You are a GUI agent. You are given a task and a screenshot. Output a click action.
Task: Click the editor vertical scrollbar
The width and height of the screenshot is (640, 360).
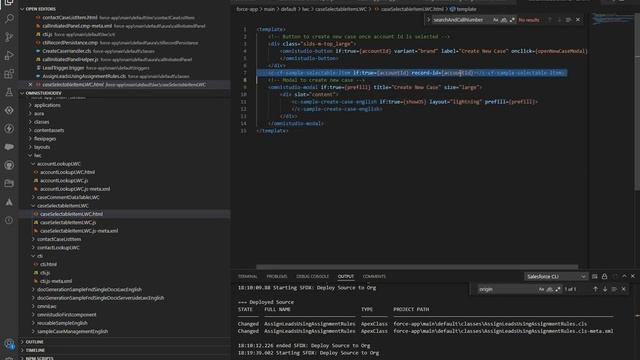(x=637, y=102)
